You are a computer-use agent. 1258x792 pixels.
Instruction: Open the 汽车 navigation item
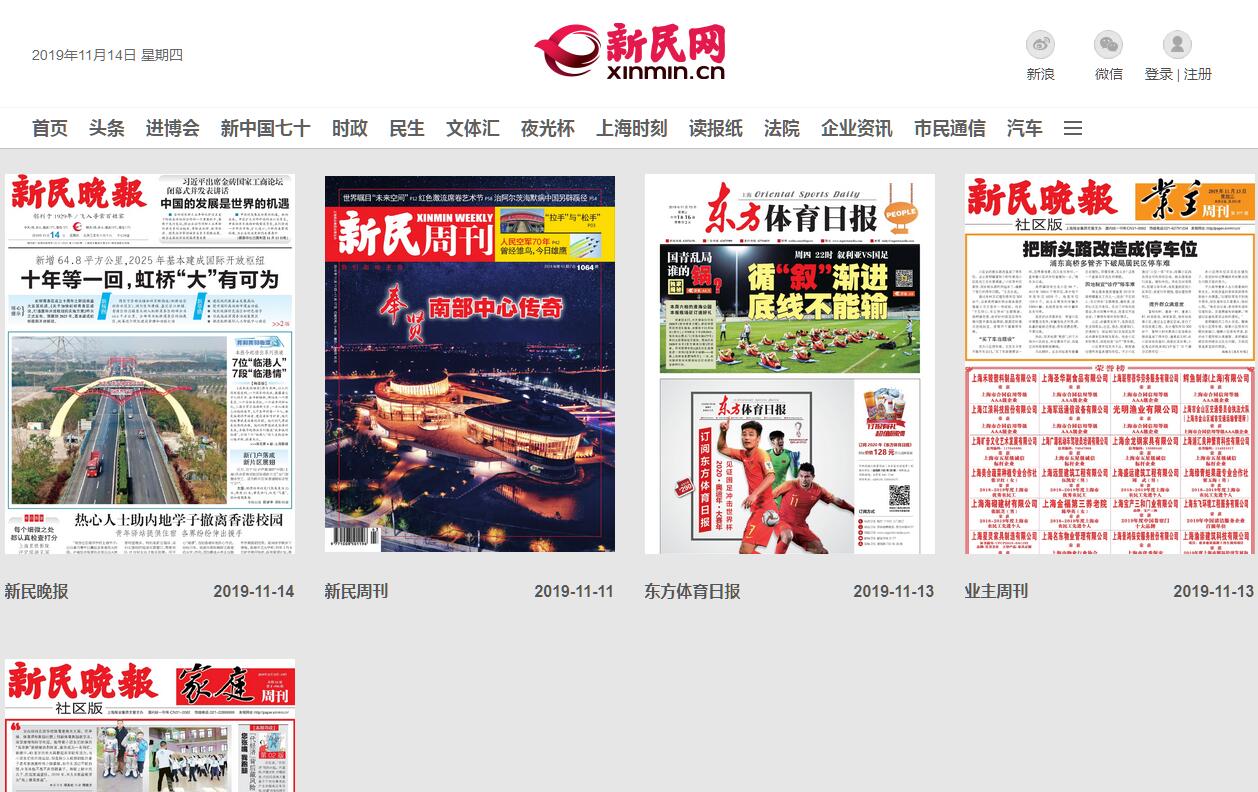click(1024, 128)
